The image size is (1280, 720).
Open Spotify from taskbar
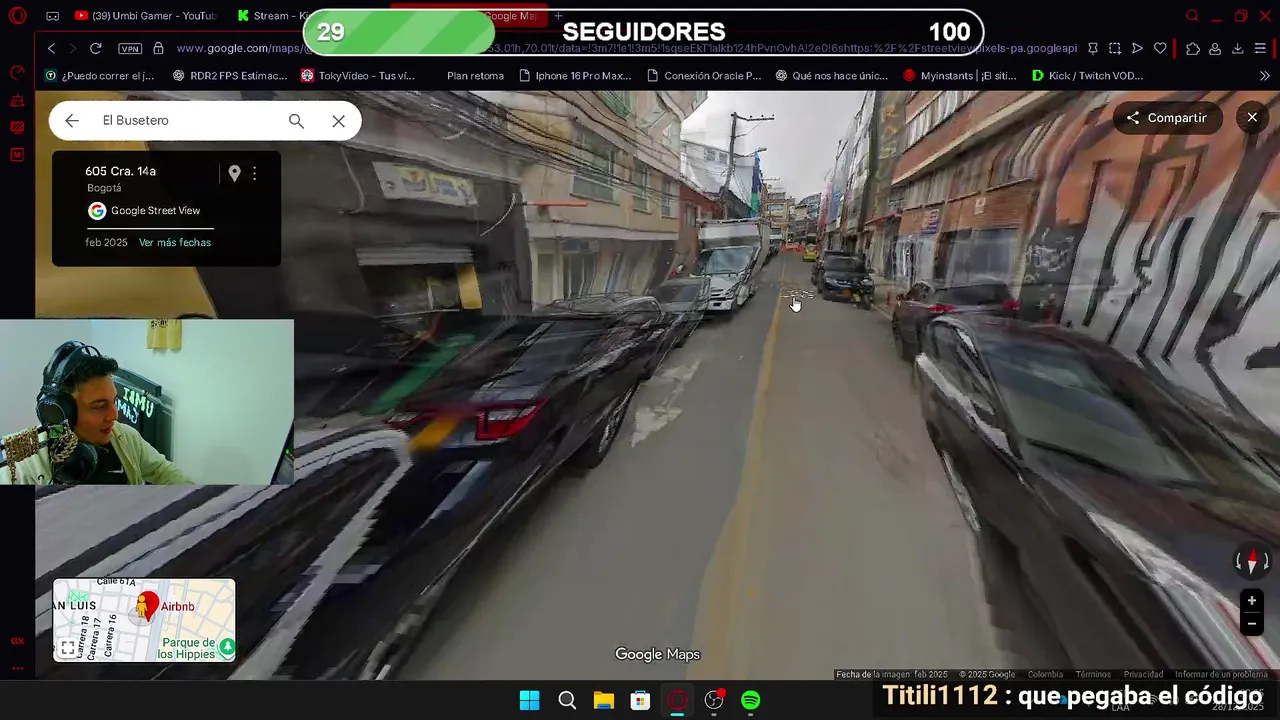click(751, 700)
